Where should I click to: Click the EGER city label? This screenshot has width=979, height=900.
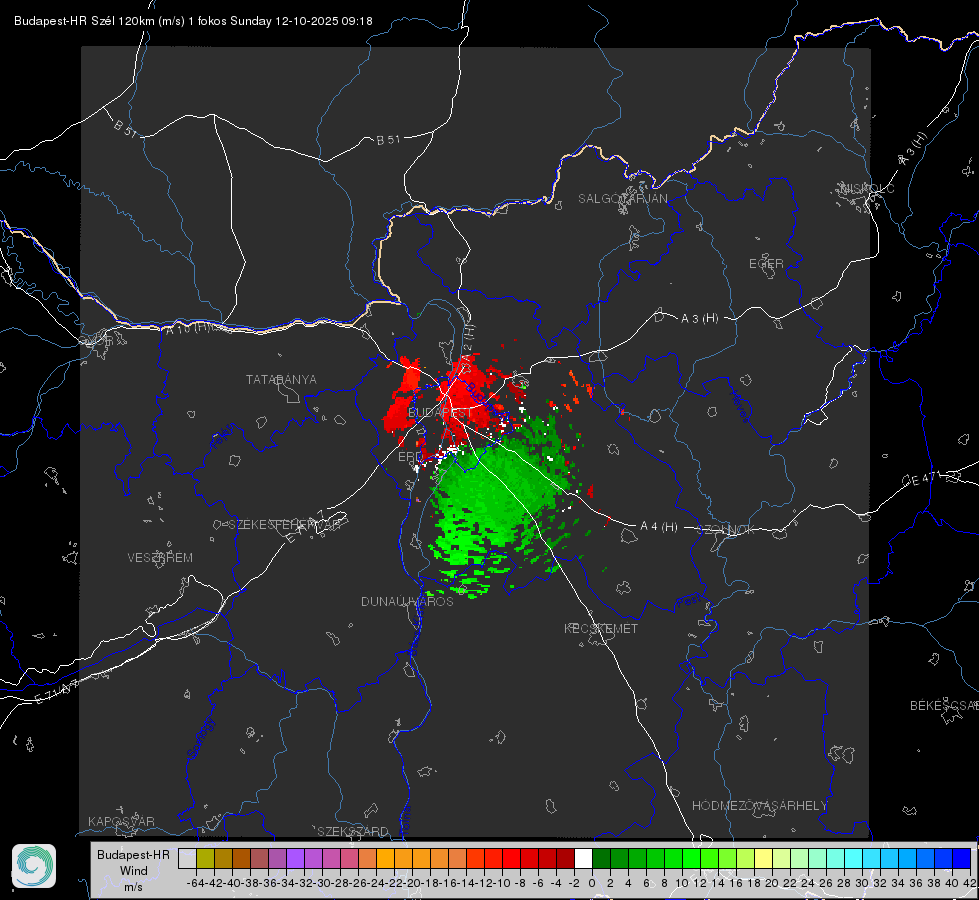tap(766, 264)
